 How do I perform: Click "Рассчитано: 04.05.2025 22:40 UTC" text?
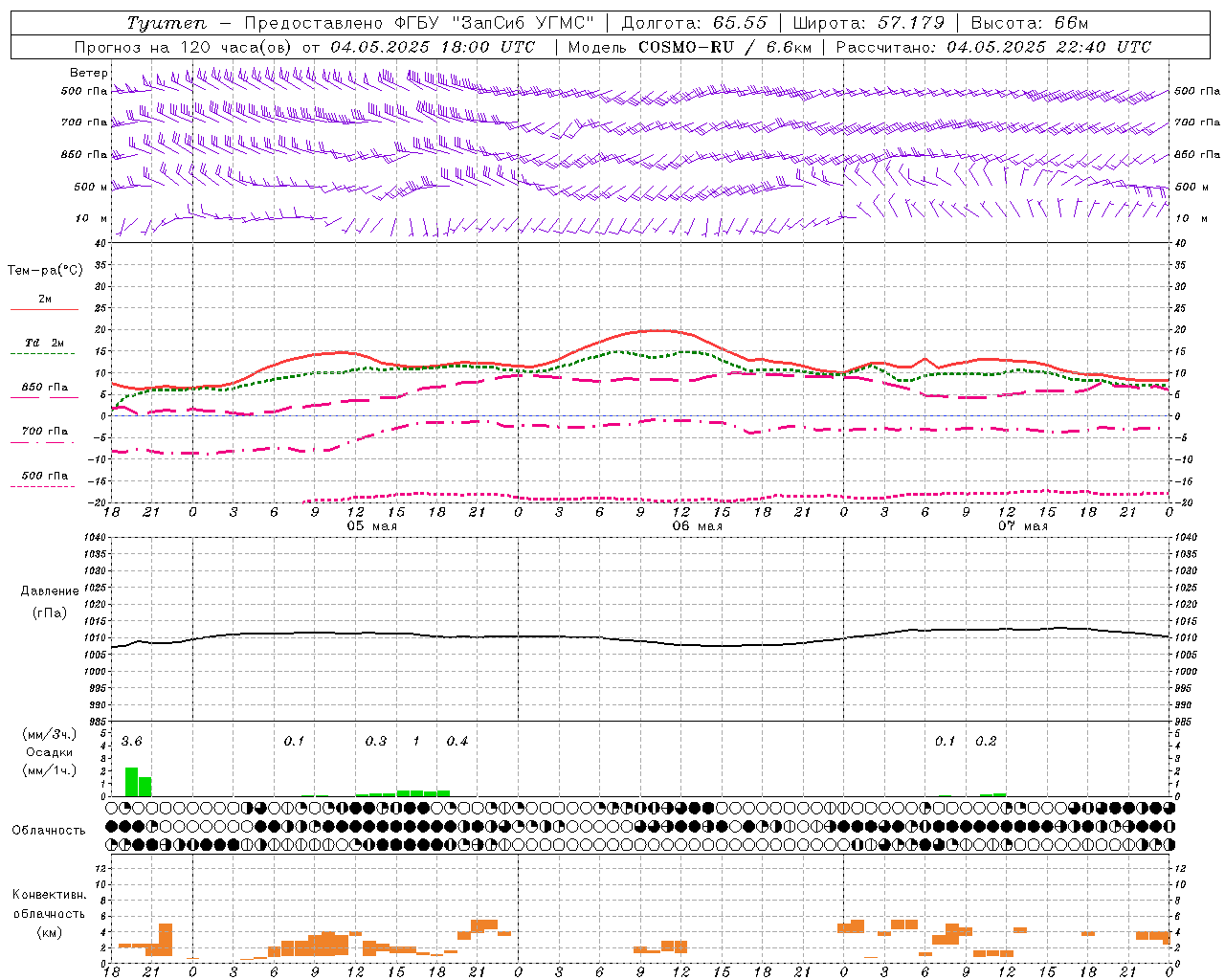tap(993, 47)
